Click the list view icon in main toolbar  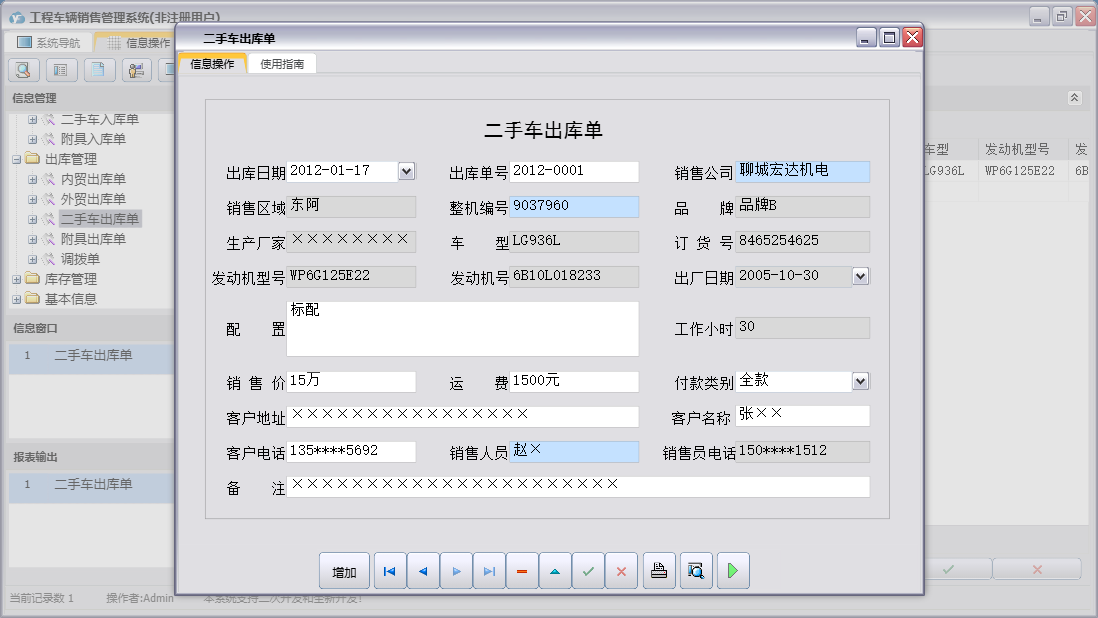[x=61, y=70]
